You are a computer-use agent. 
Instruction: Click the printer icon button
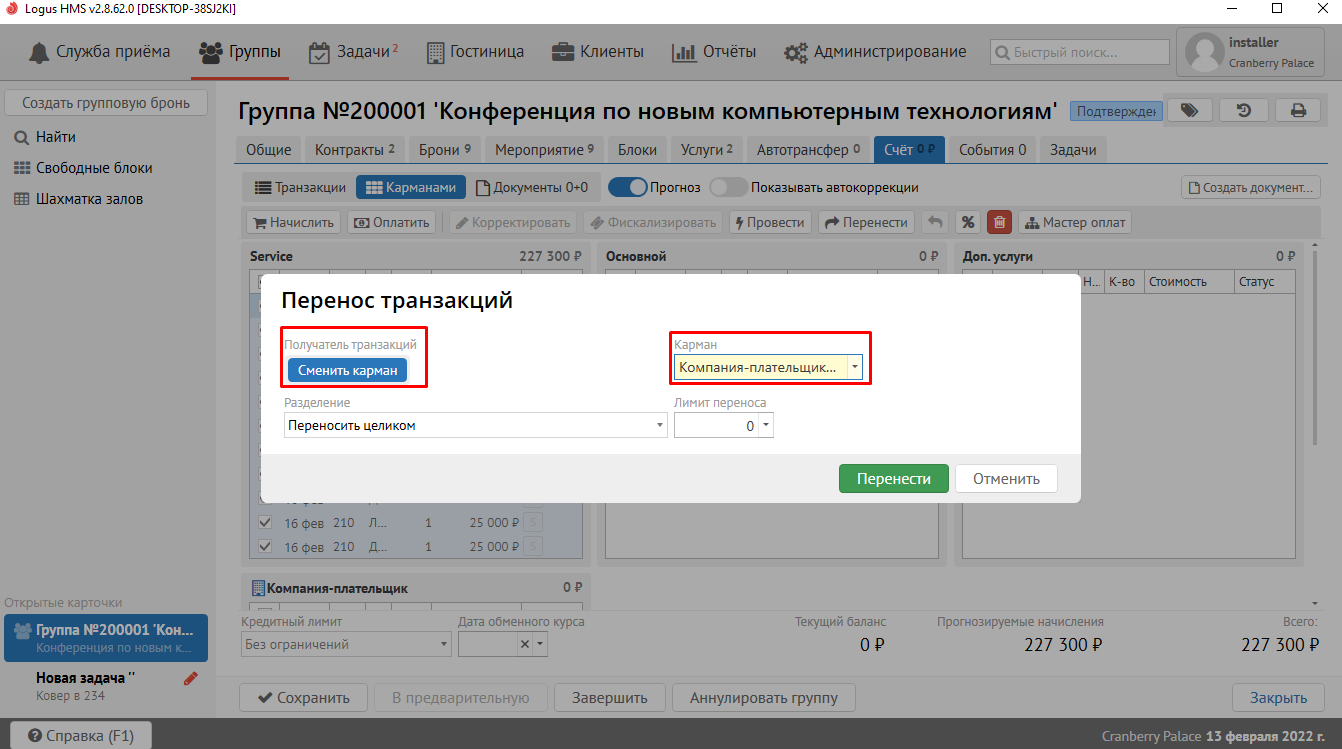pyautogui.click(x=1298, y=110)
